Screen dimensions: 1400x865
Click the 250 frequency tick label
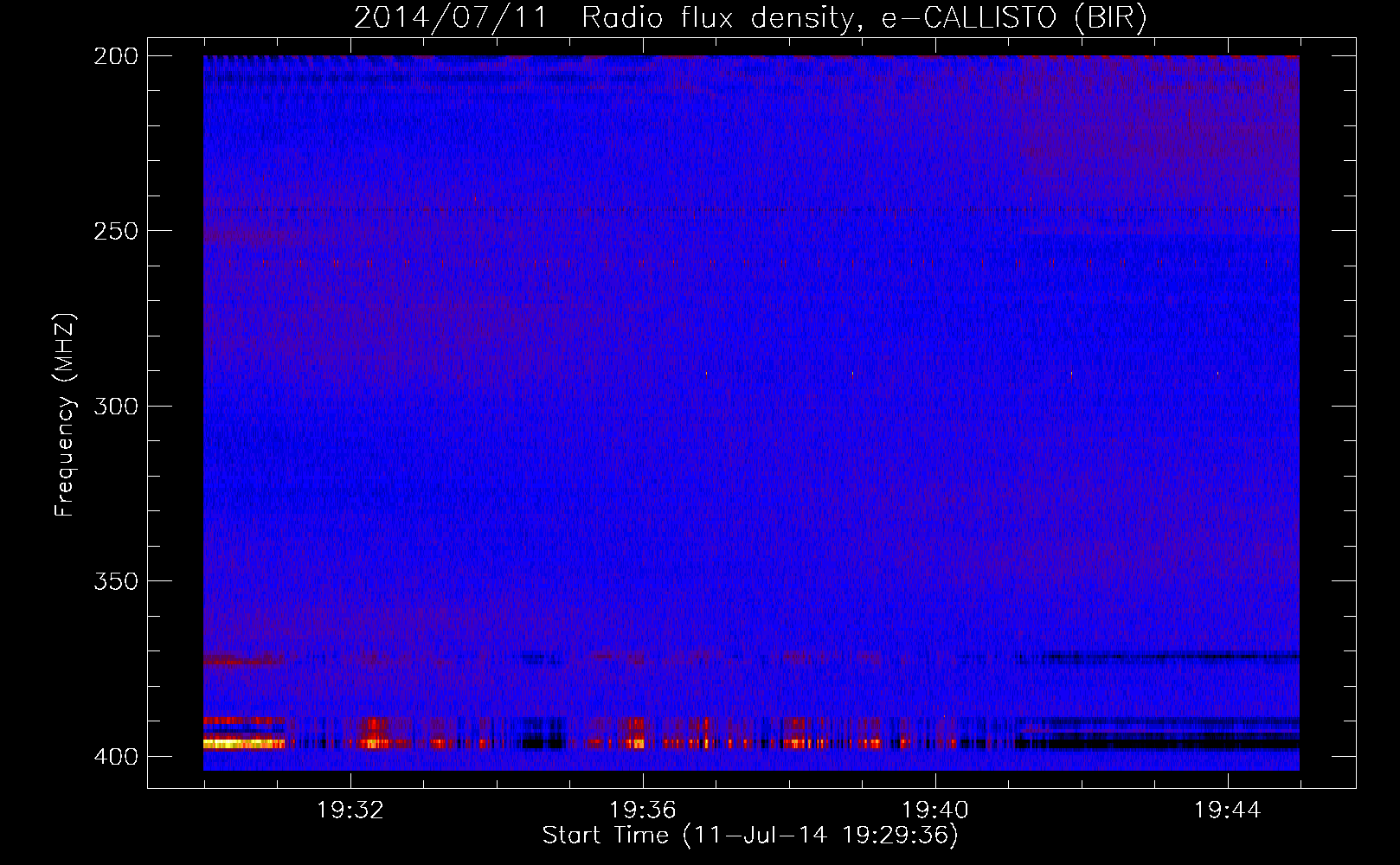click(x=115, y=231)
